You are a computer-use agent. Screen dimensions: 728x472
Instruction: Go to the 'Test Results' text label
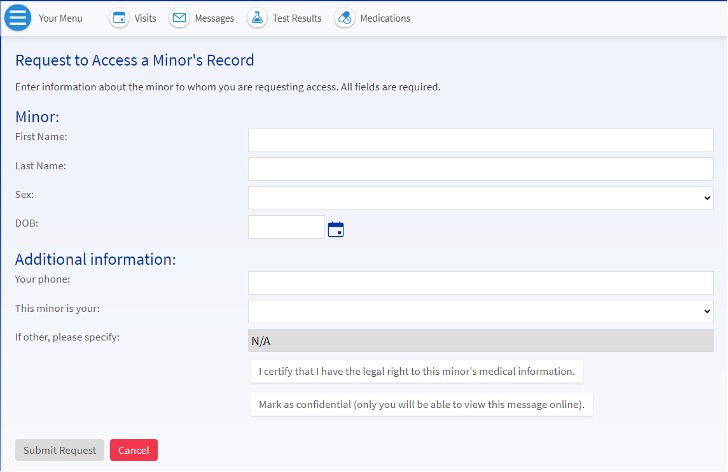pos(297,19)
